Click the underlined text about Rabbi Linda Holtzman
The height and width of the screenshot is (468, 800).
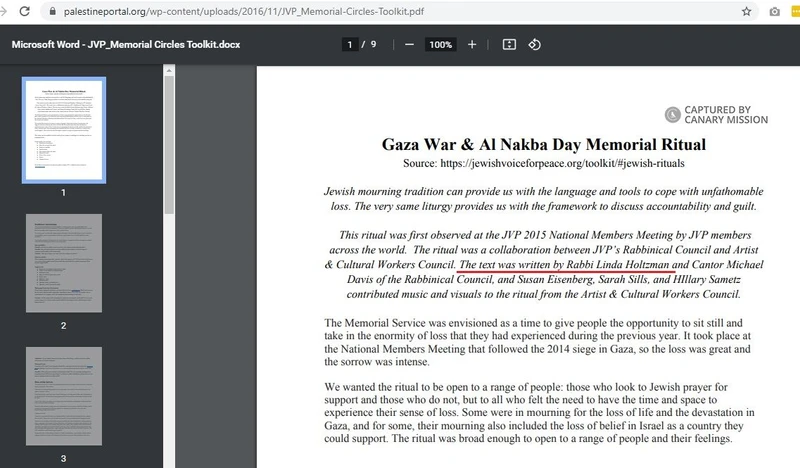564,264
